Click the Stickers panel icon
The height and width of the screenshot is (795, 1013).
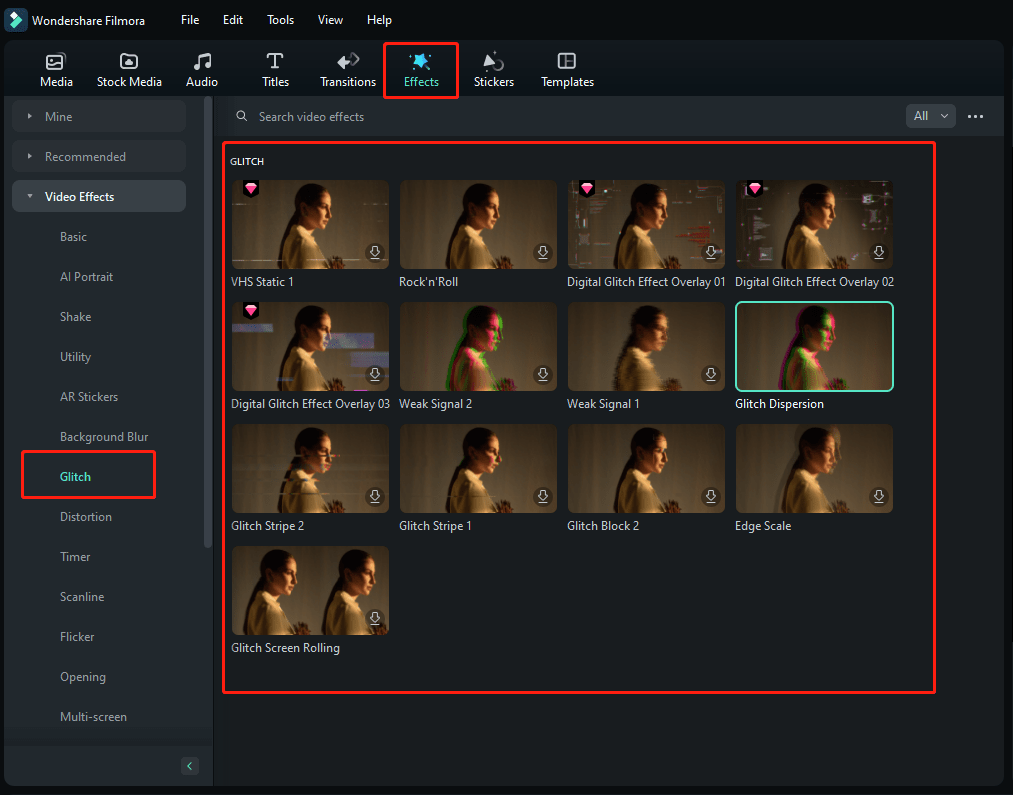(493, 68)
